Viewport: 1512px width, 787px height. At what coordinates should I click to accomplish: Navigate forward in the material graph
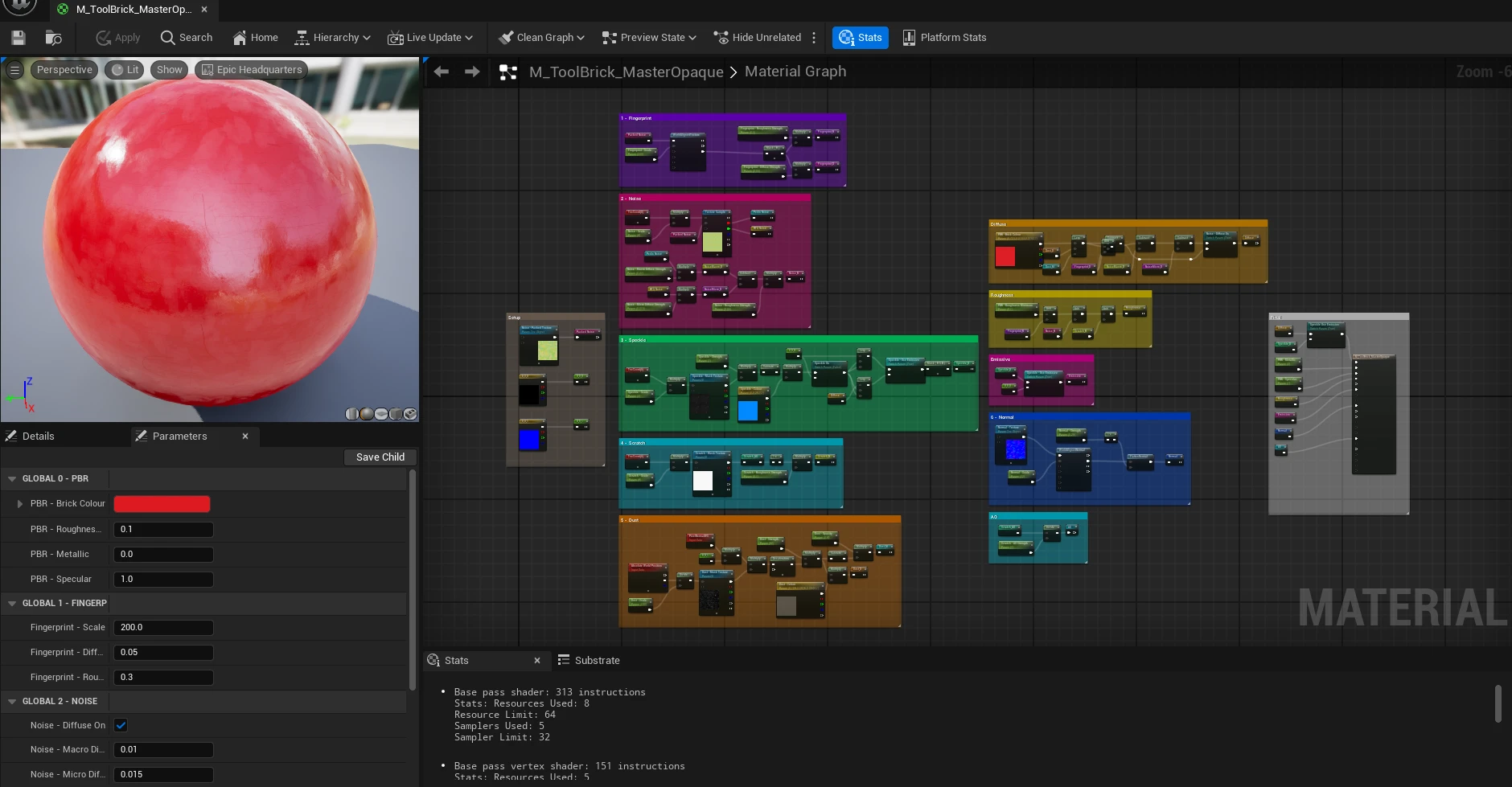coord(472,72)
